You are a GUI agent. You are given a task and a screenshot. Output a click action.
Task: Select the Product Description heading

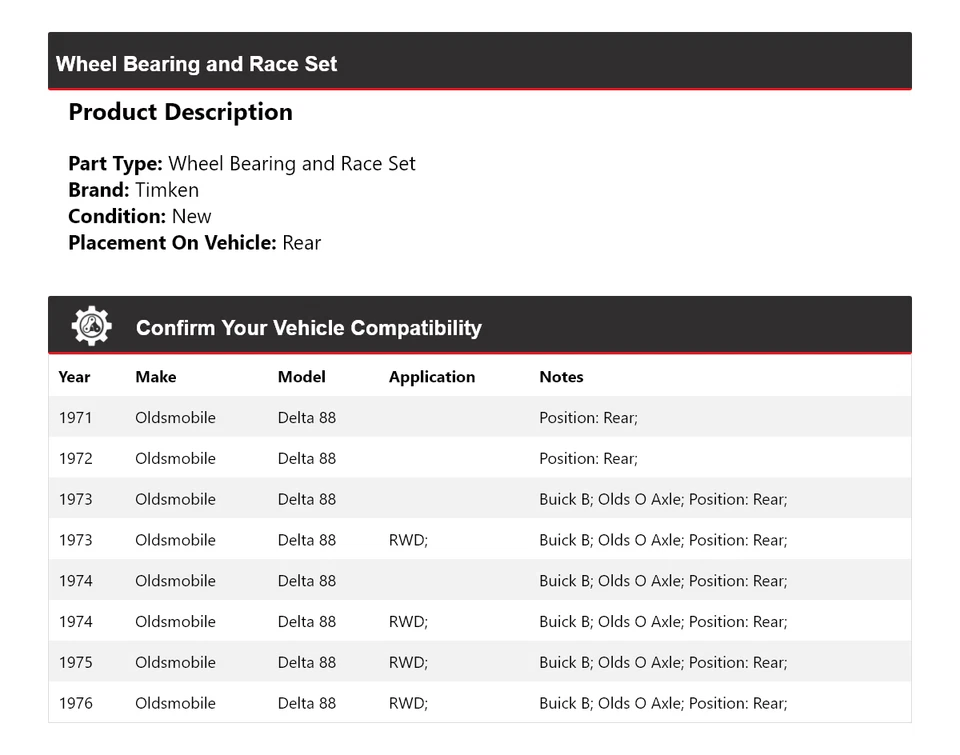(180, 112)
